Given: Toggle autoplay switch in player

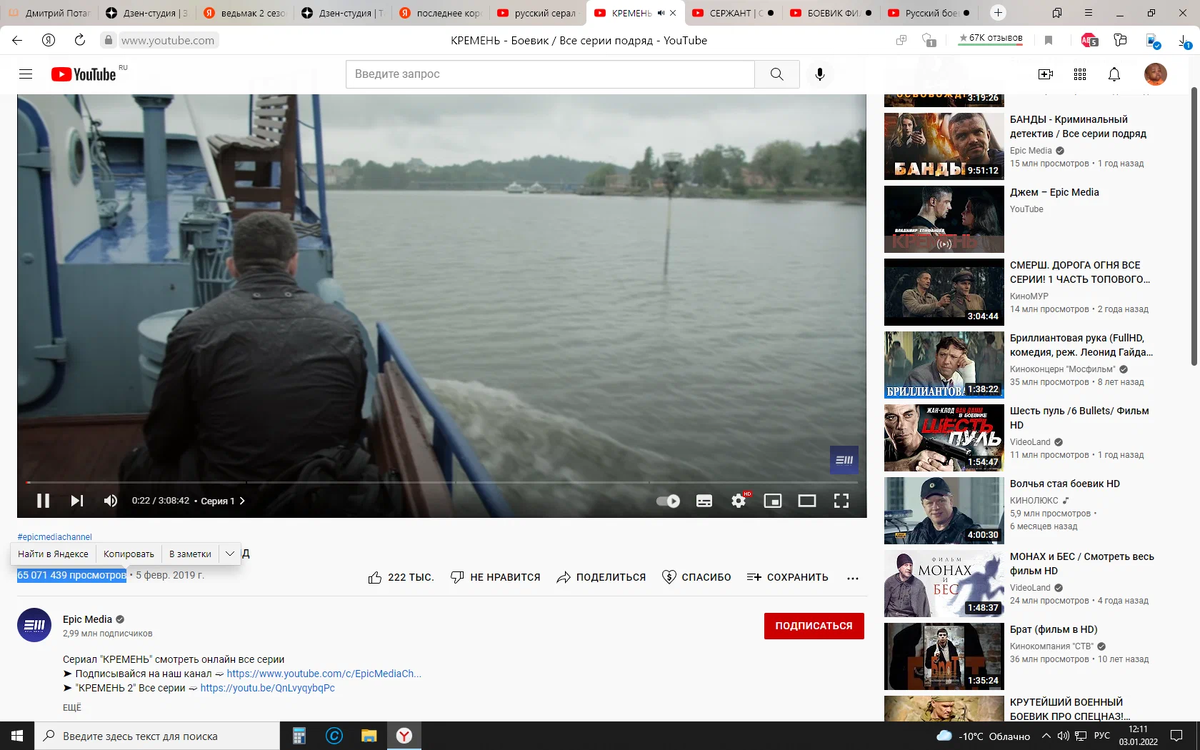Looking at the screenshot, I should [668, 501].
